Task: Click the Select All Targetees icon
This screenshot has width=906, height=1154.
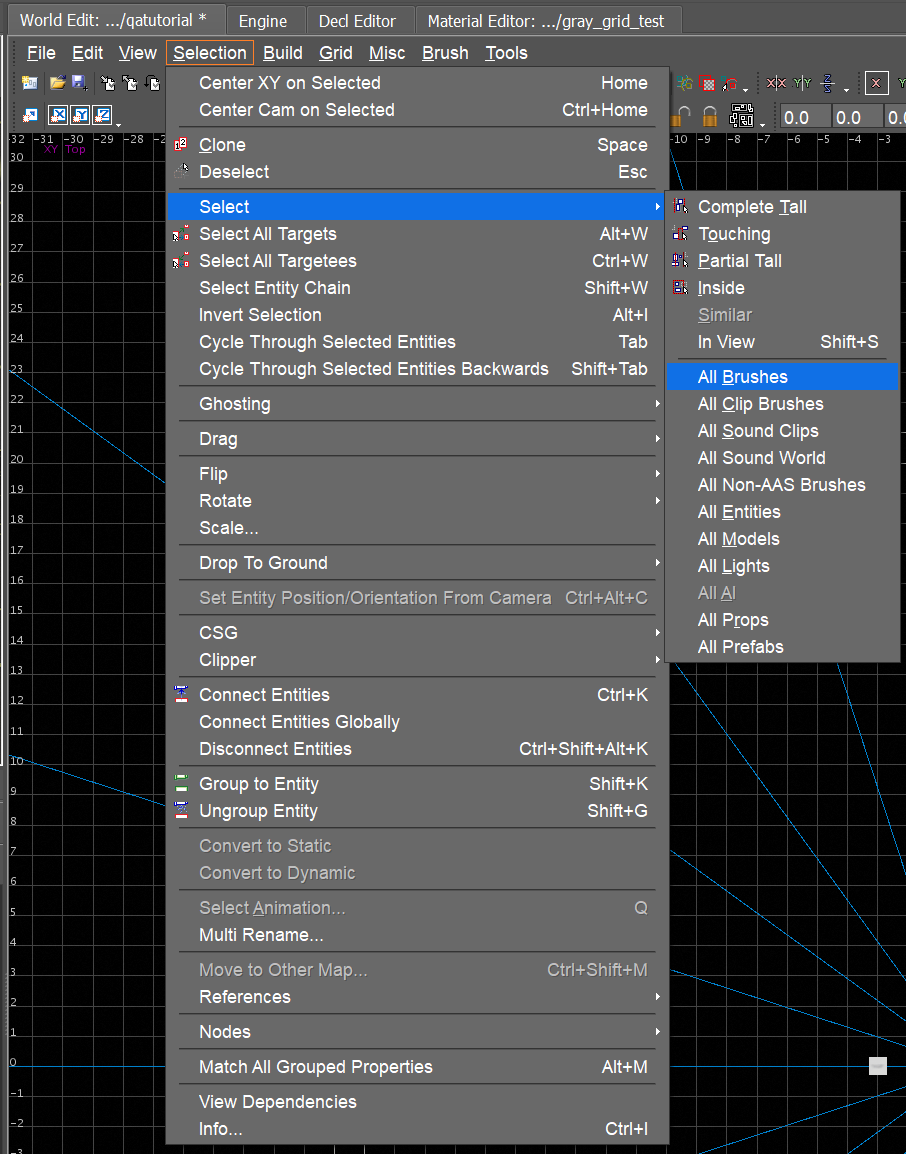Action: 181,261
